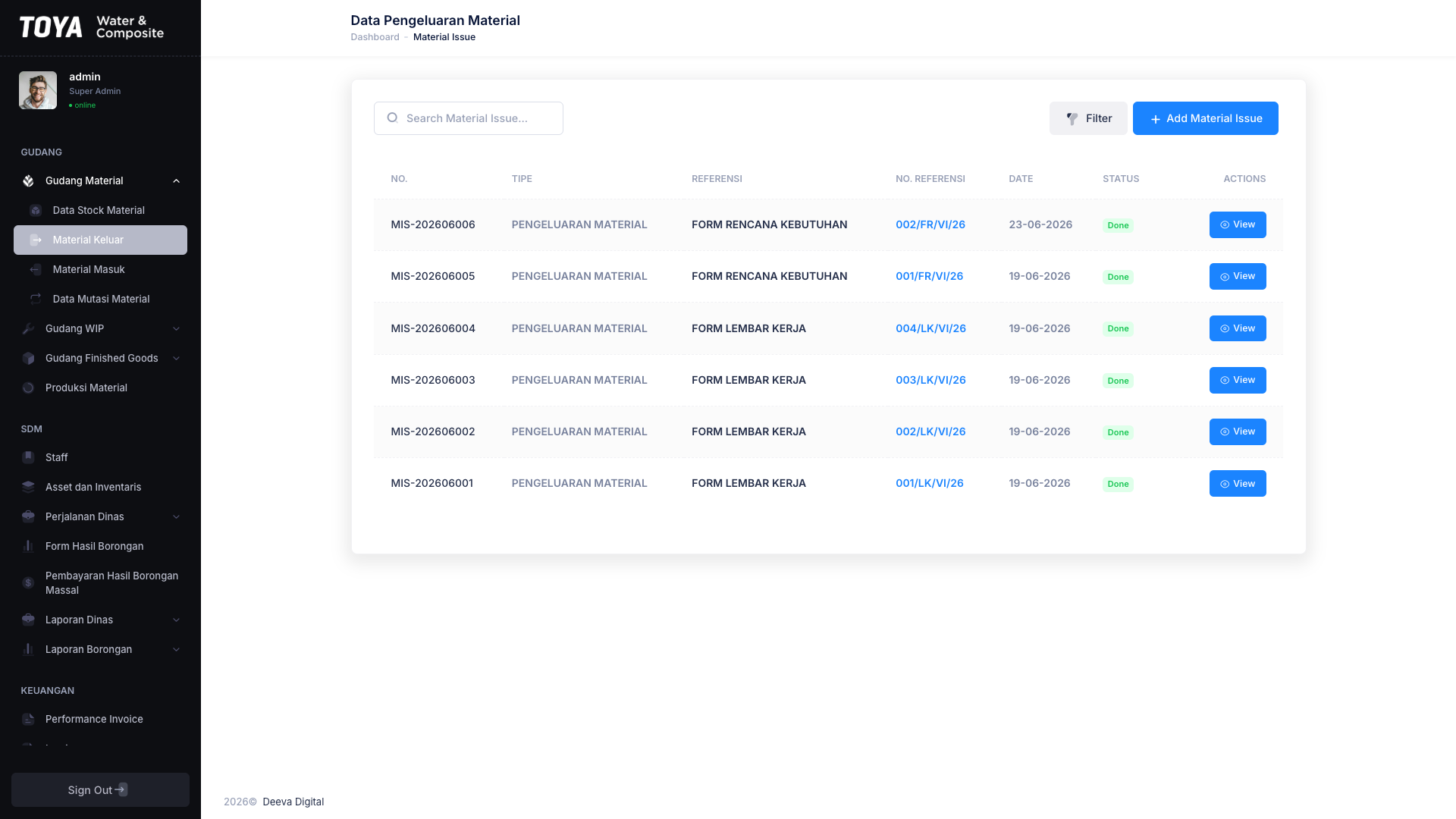This screenshot has height=819, width=1456.
Task: Click the Filter button
Action: (x=1088, y=118)
